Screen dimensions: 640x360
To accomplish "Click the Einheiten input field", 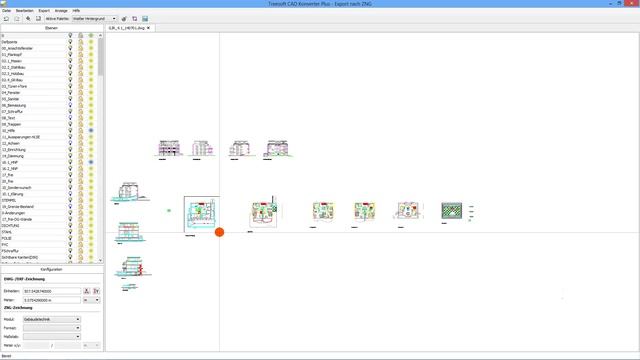I will (x=52, y=291).
